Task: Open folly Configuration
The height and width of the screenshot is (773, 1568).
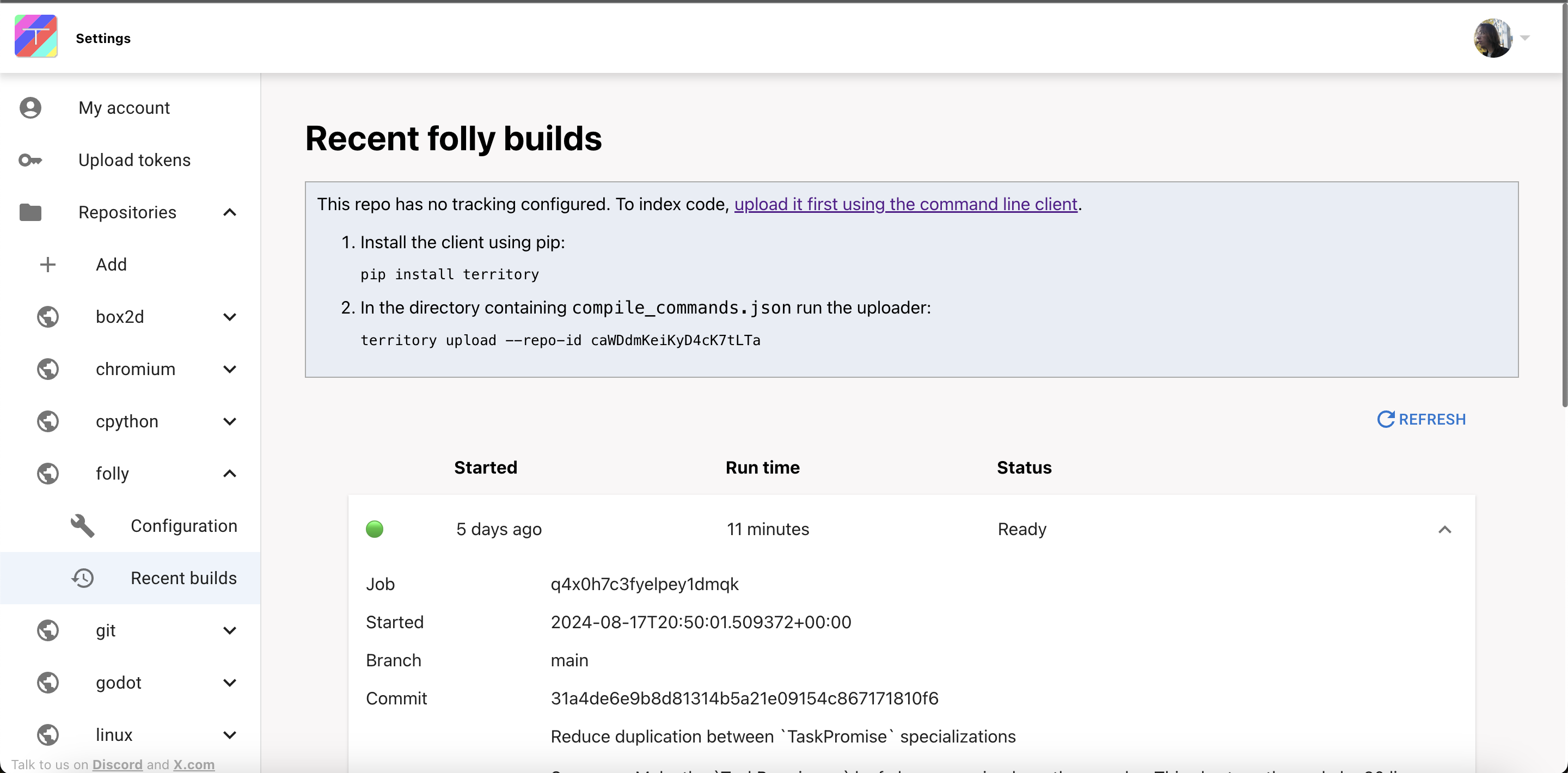Action: point(184,526)
